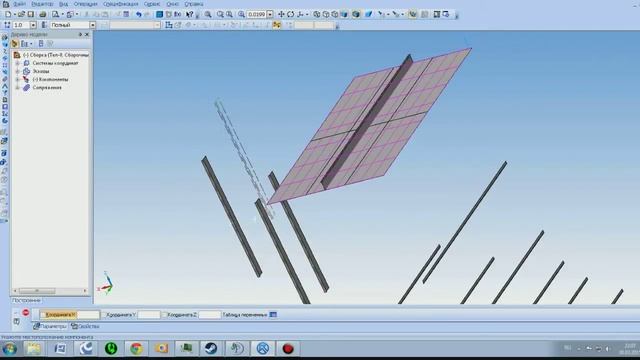Open the Окно menu
The height and width of the screenshot is (360, 640).
(172, 4)
